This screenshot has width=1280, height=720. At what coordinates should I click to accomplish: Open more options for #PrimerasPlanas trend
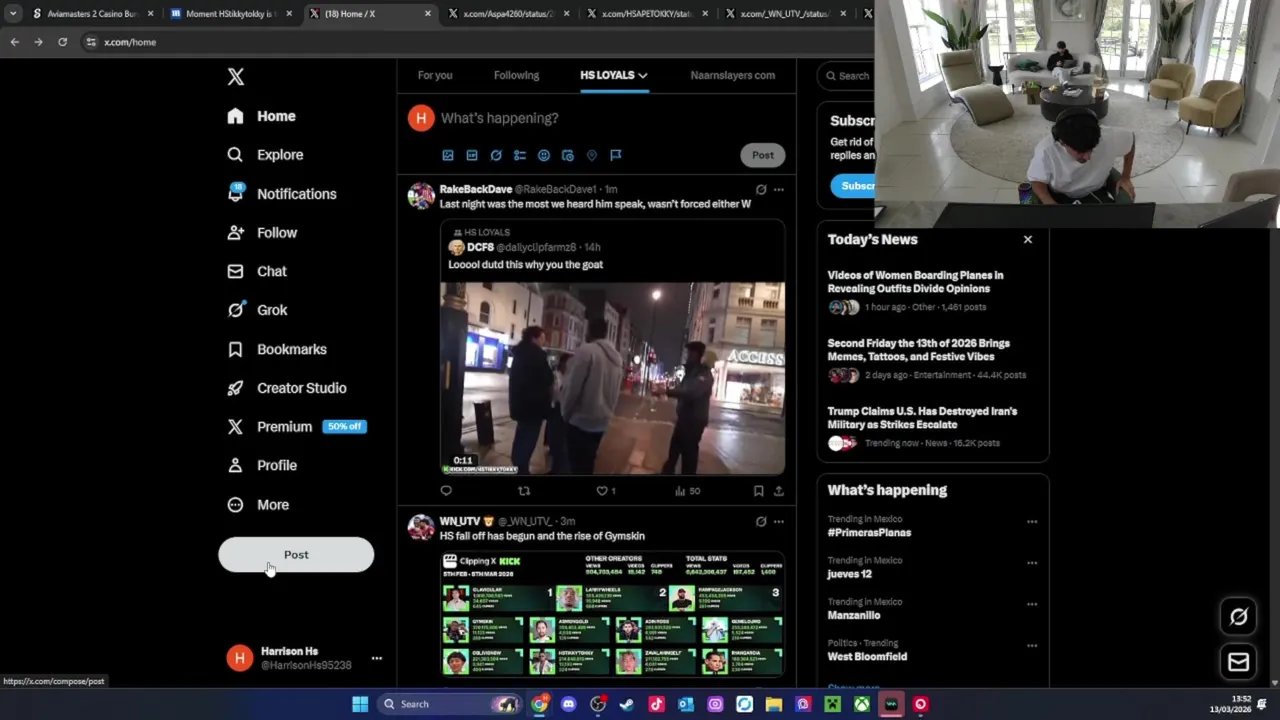[x=1032, y=521]
